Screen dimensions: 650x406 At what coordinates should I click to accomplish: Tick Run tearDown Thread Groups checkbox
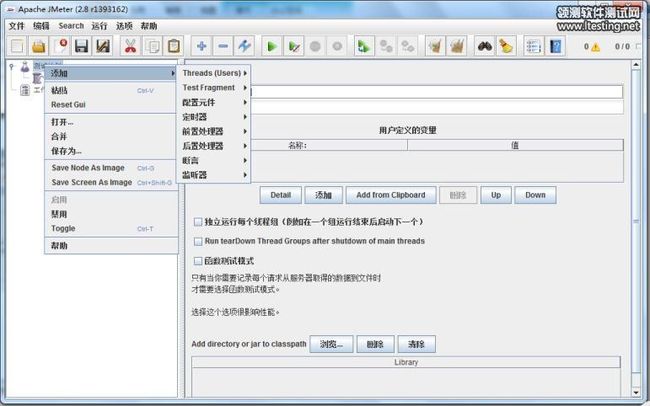point(198,241)
